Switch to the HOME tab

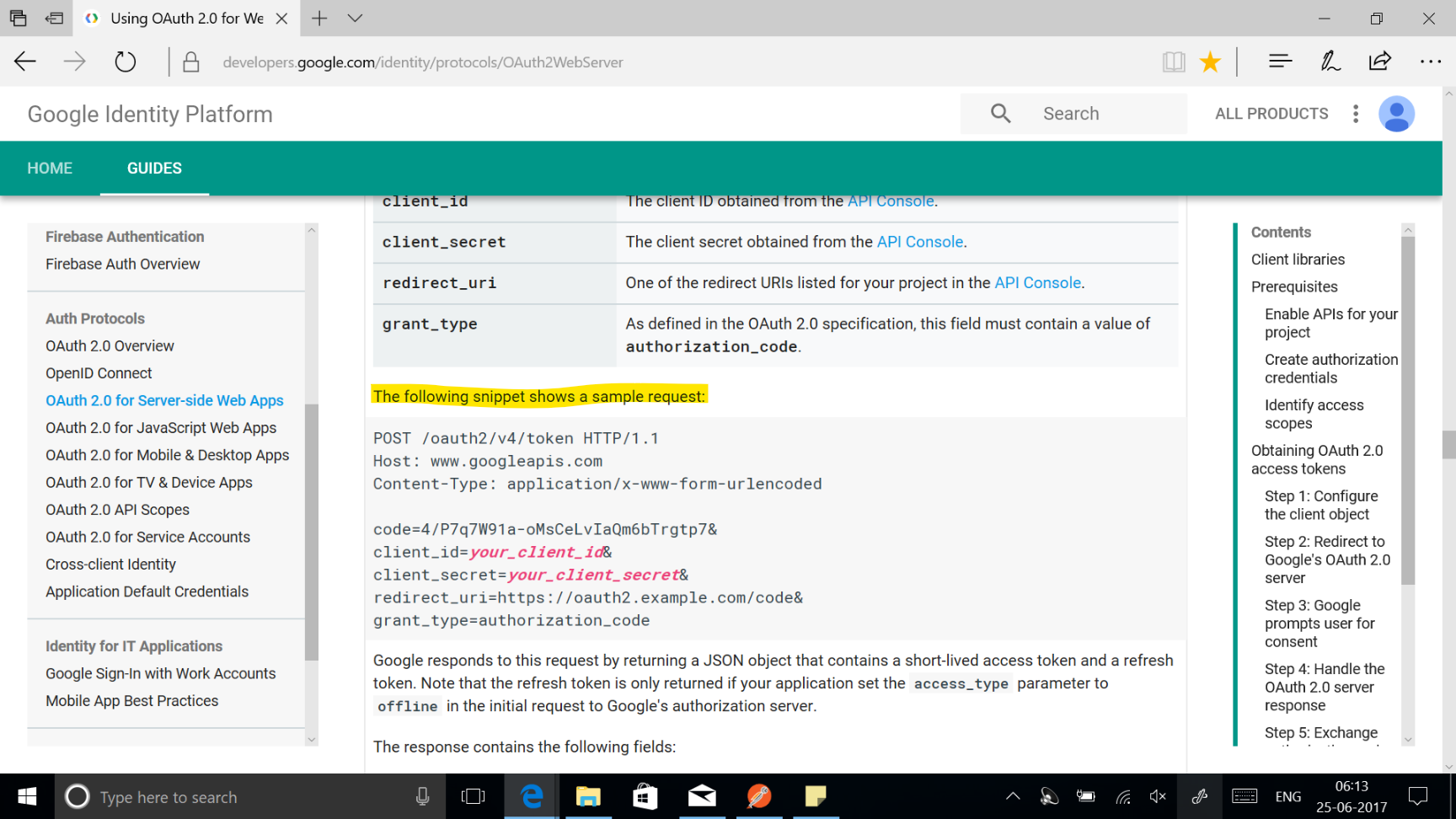pyautogui.click(x=50, y=168)
